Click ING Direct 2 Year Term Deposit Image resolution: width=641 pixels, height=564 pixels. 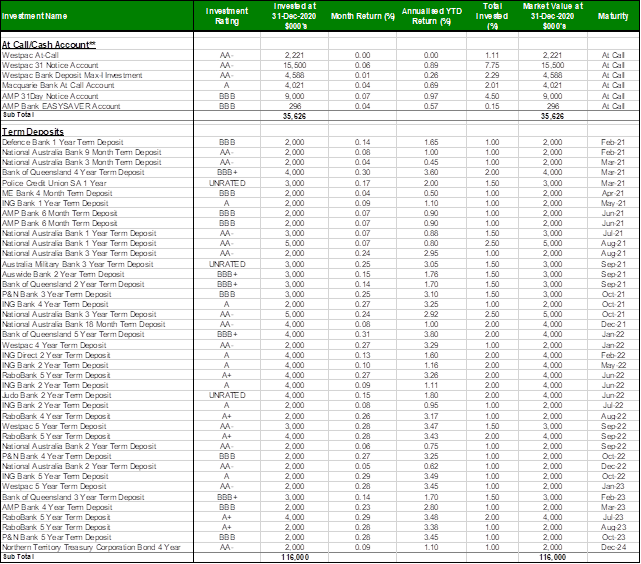pyautogui.click(x=56, y=355)
